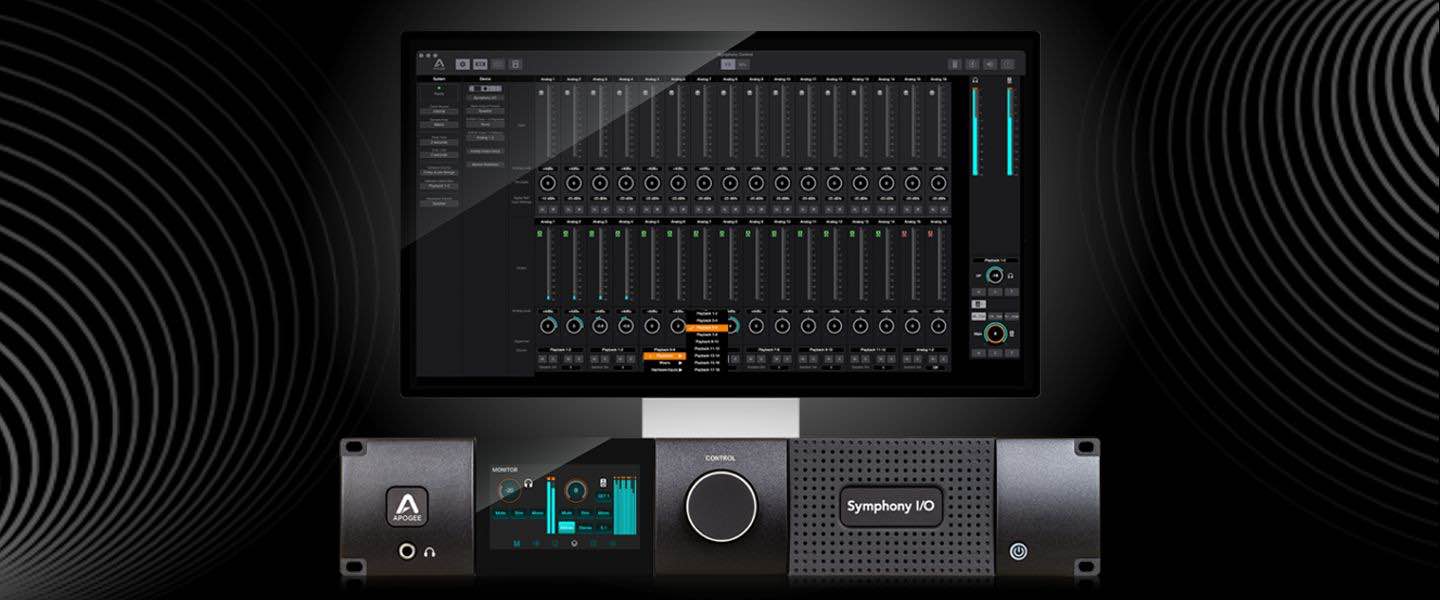Screen dimensions: 1440x600
Task: Open the Analog 1-2 routing dropdown under Analog 15
Action: (925, 350)
